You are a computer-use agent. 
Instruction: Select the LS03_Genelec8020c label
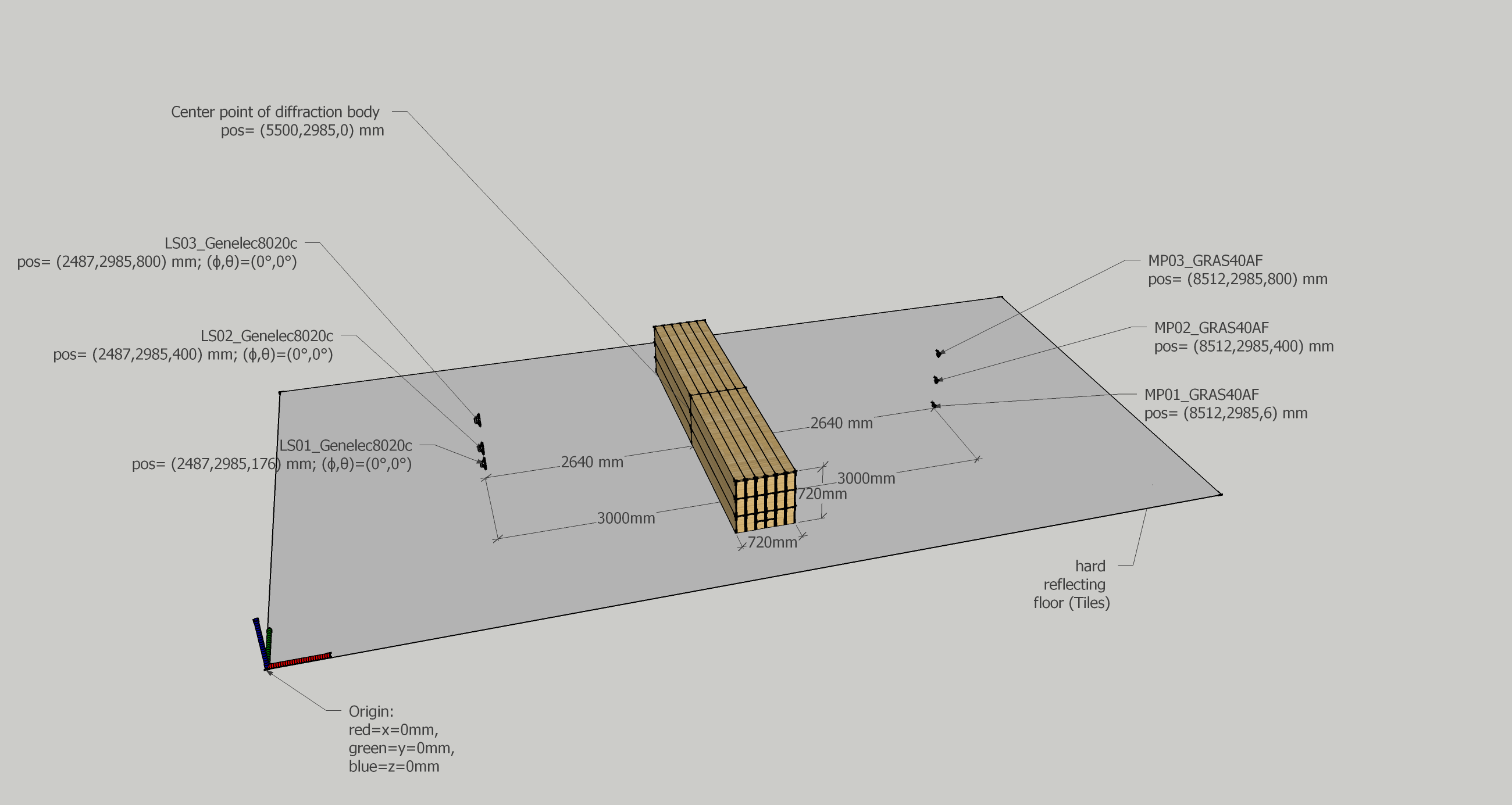pos(231,243)
